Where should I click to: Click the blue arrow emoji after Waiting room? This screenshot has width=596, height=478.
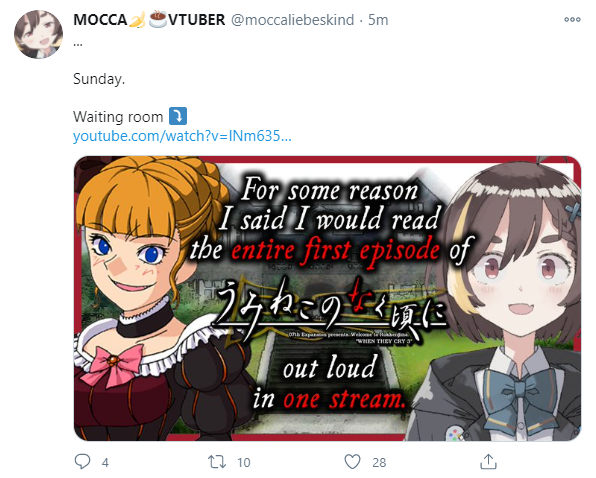click(178, 116)
